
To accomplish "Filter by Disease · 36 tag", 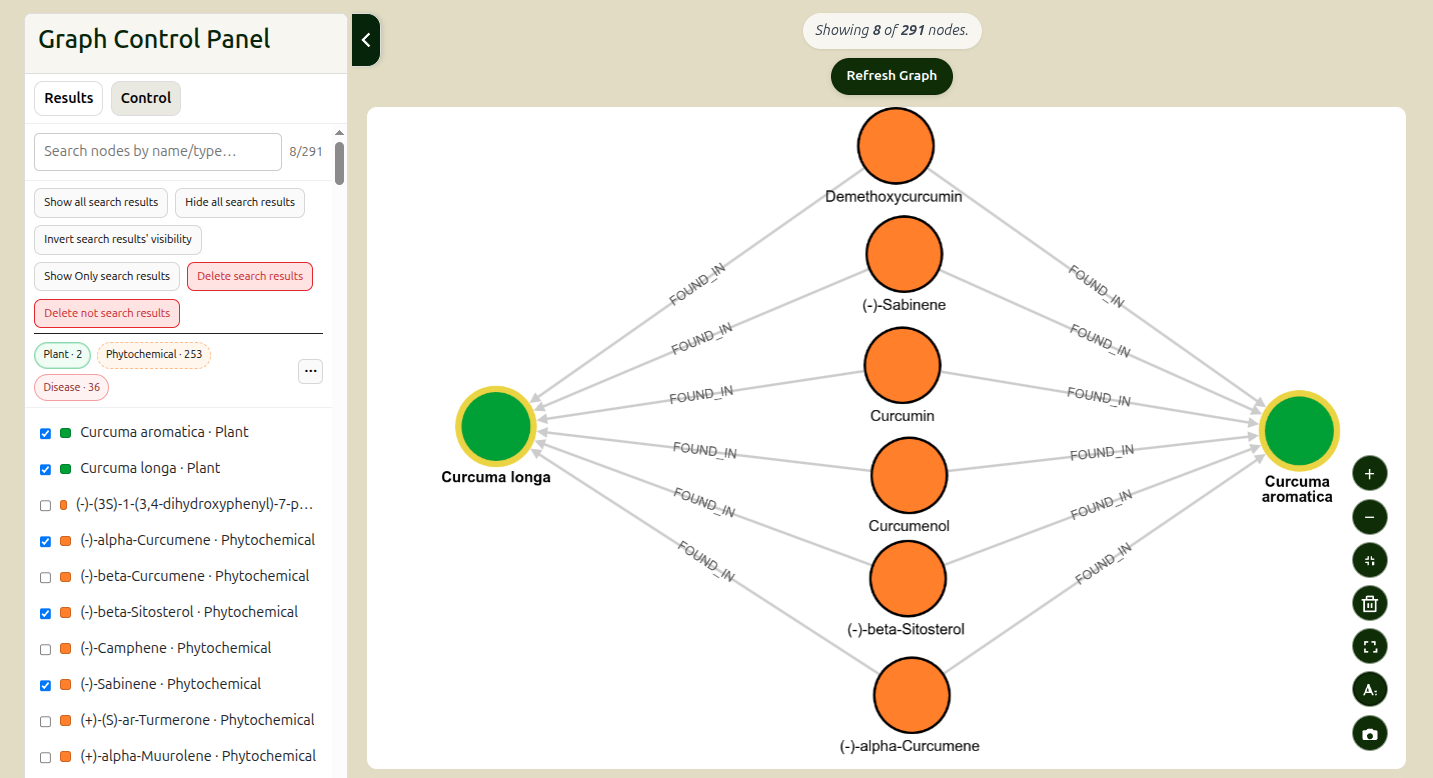I will point(71,387).
